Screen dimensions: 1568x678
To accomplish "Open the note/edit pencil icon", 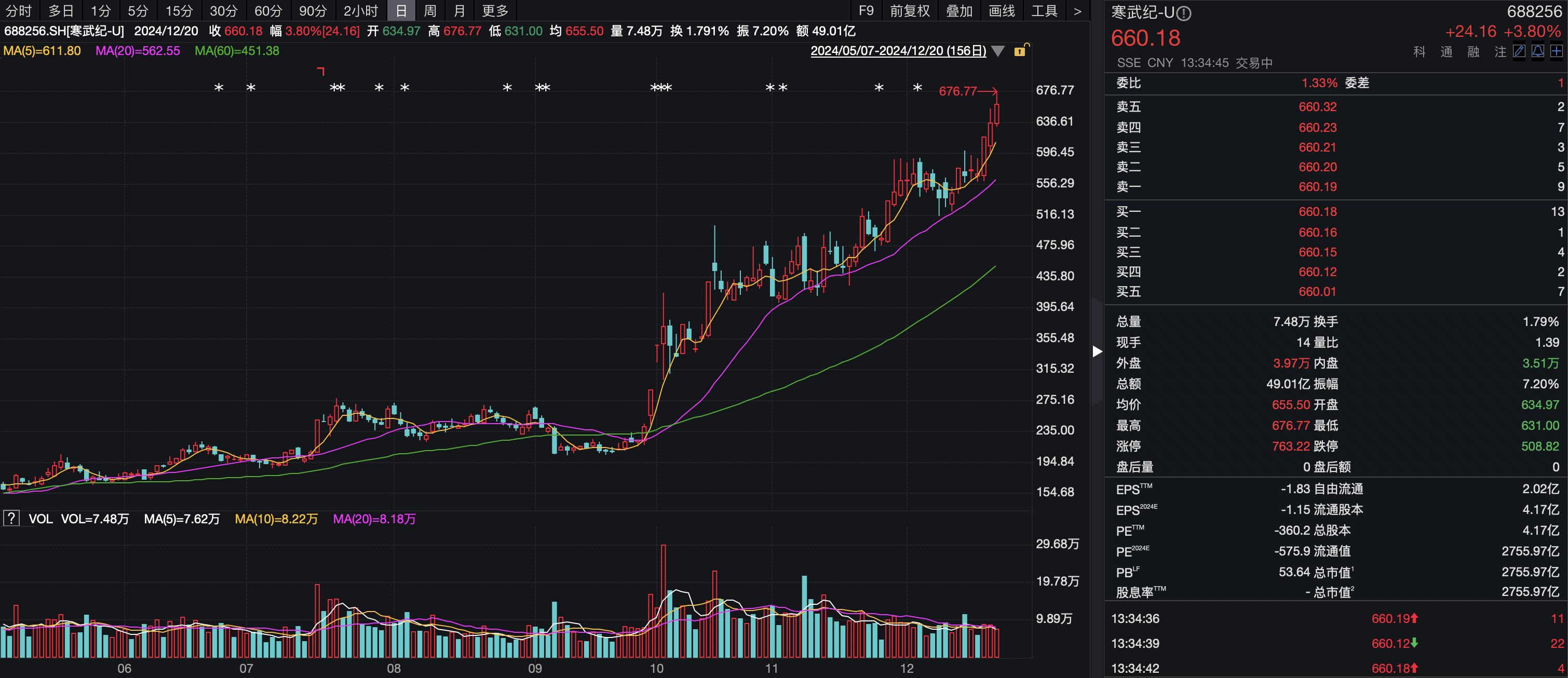I will point(1519,51).
